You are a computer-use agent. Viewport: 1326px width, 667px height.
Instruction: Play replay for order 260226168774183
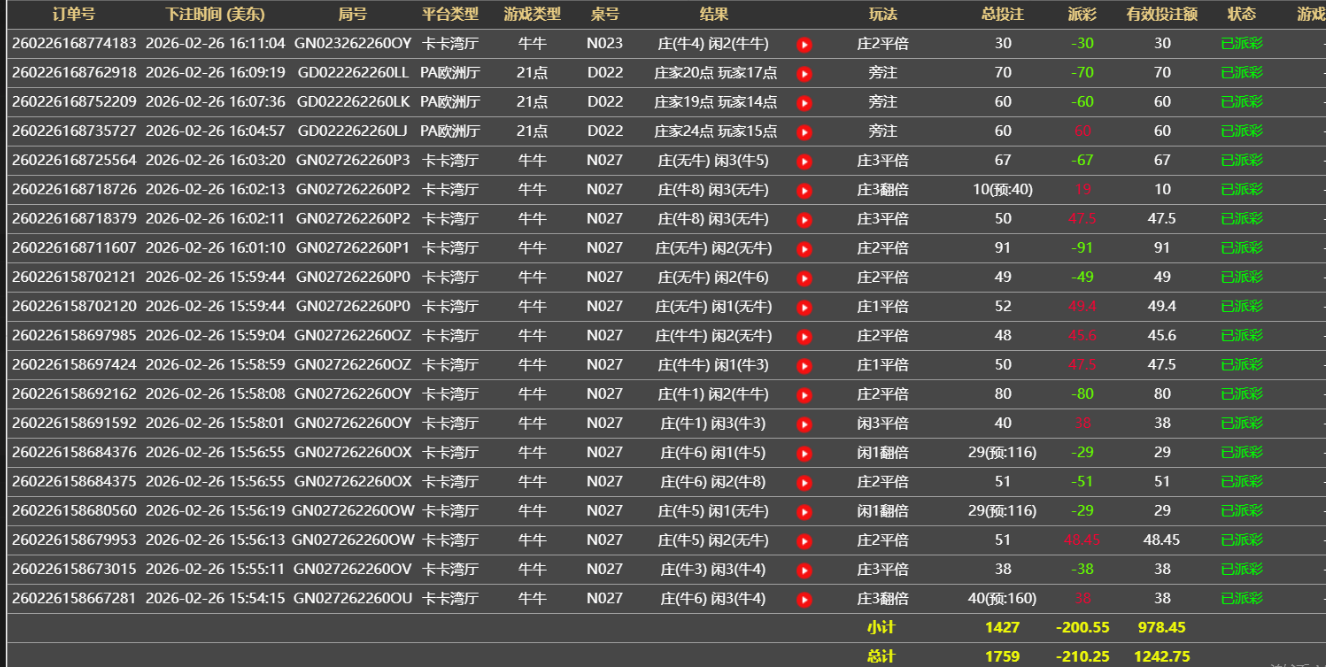pos(804,44)
